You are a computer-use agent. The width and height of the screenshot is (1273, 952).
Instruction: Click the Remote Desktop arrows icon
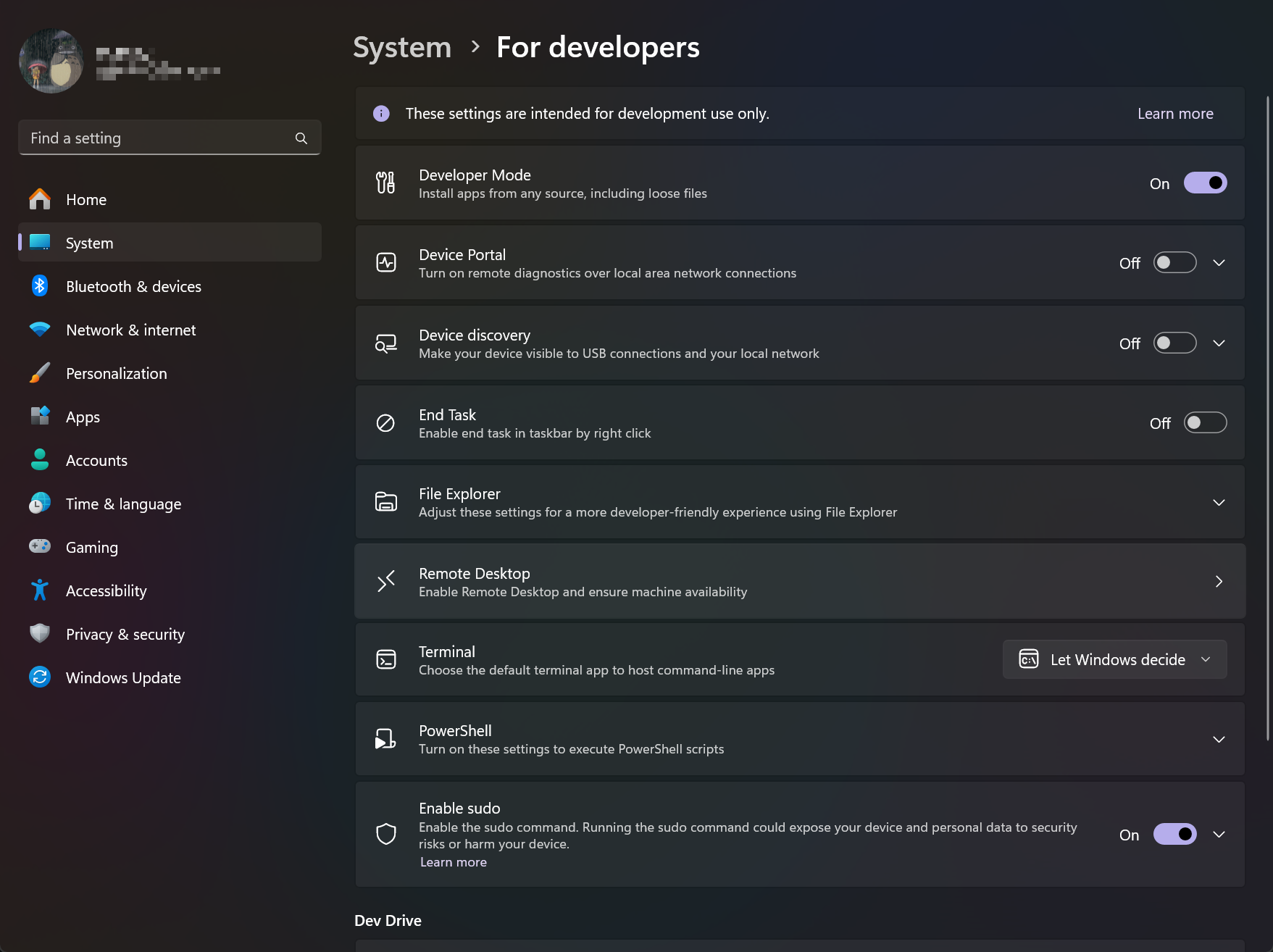coord(386,581)
